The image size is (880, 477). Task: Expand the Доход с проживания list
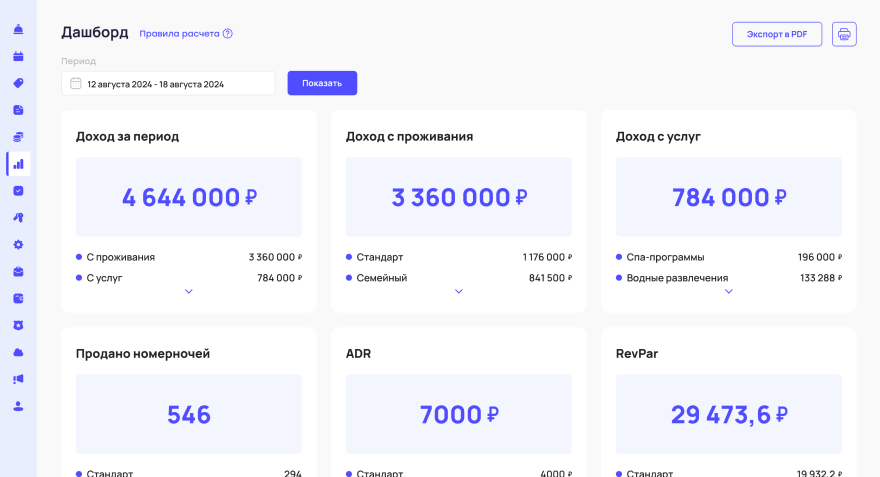pos(459,292)
